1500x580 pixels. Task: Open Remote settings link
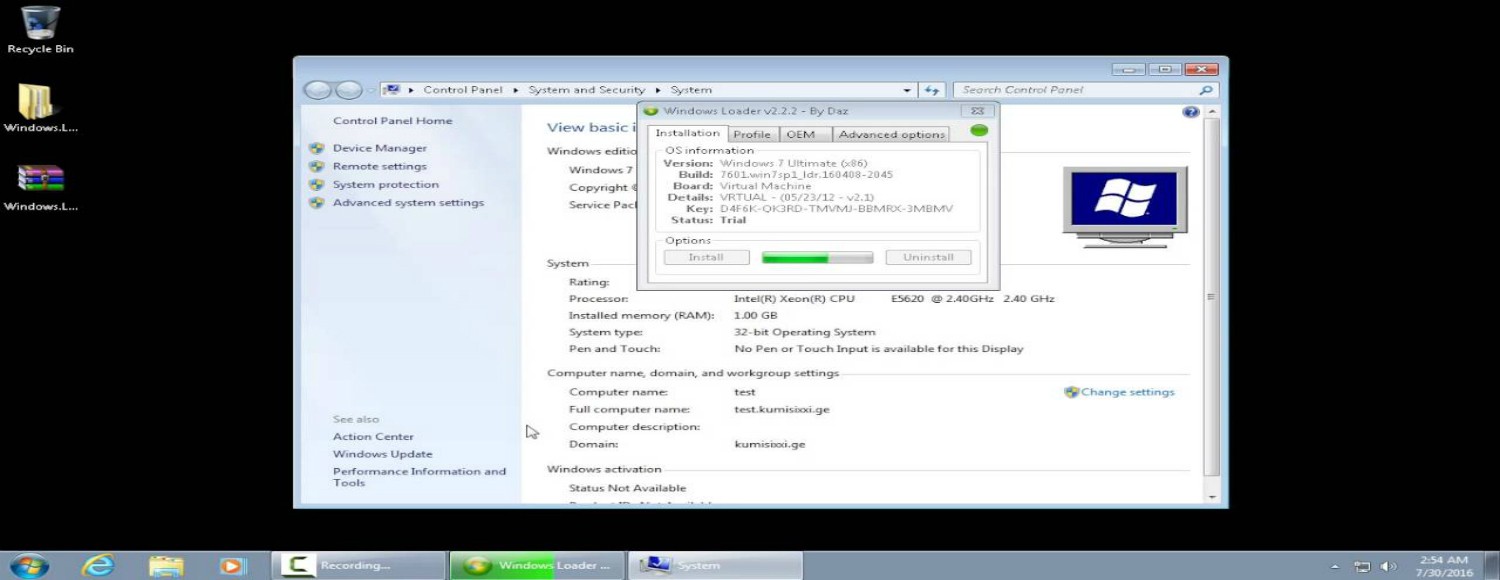[379, 166]
